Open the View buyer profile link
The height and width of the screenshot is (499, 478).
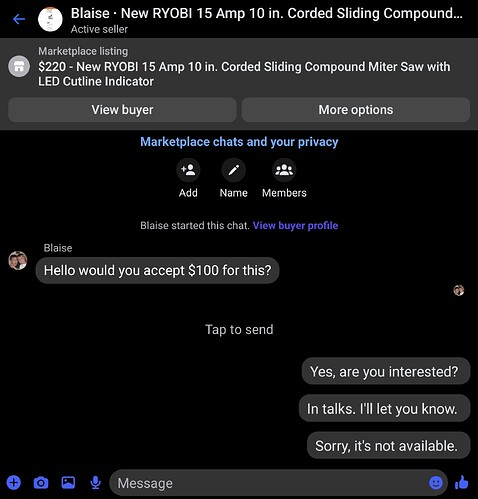tap(295, 226)
